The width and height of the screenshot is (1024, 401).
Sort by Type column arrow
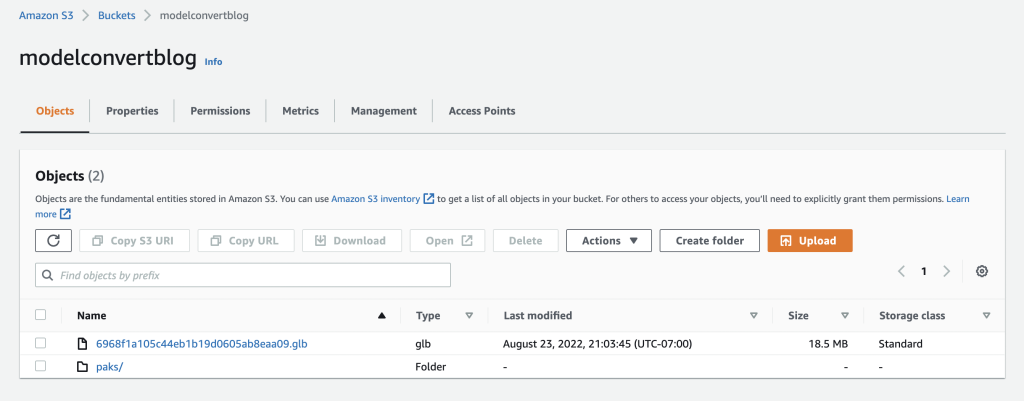tap(468, 315)
